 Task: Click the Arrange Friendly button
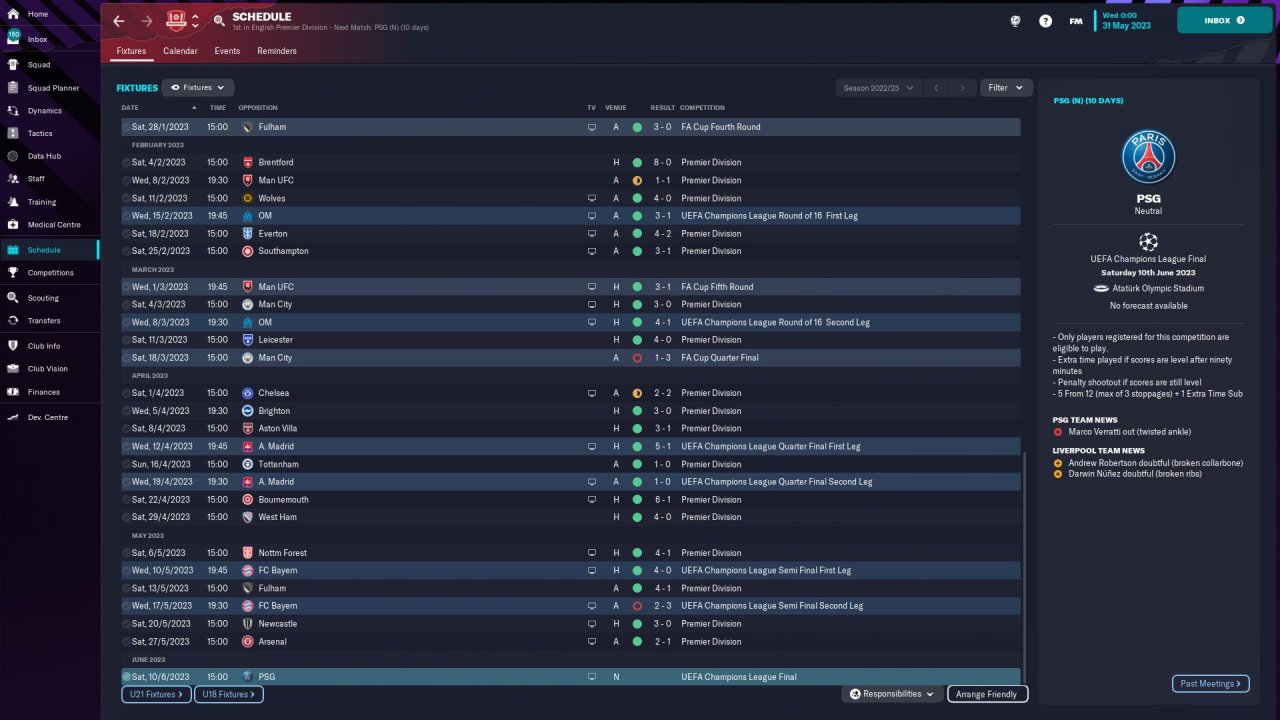[x=987, y=694]
